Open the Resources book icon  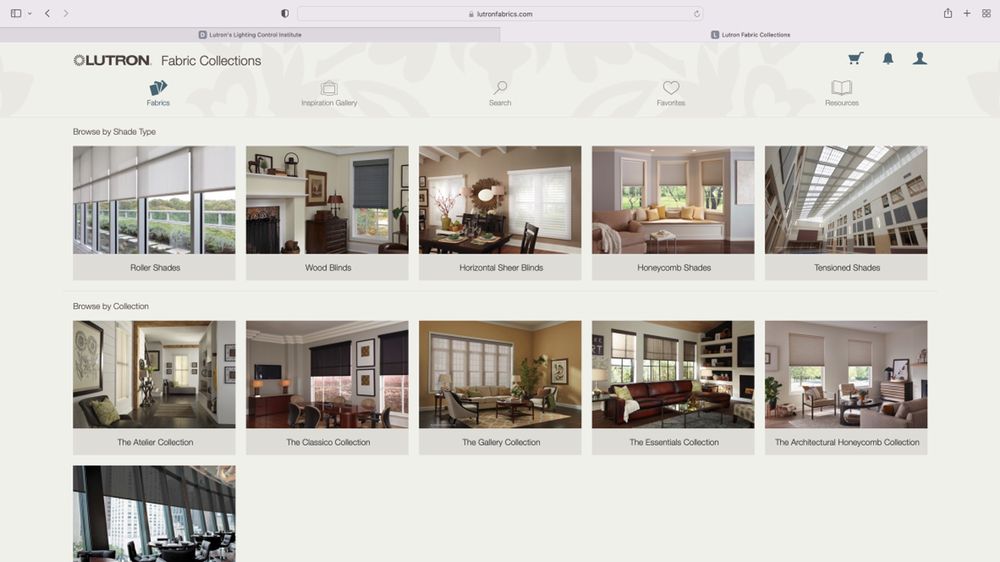(842, 89)
